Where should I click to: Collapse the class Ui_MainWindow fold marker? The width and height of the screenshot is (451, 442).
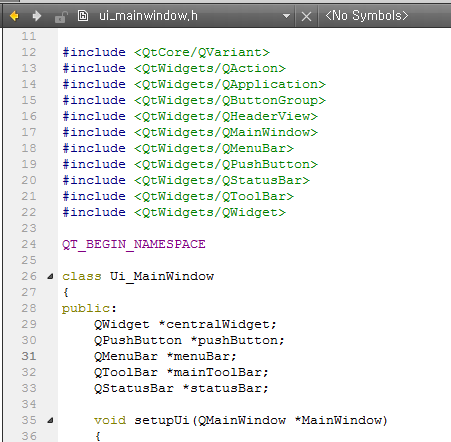coord(50,276)
